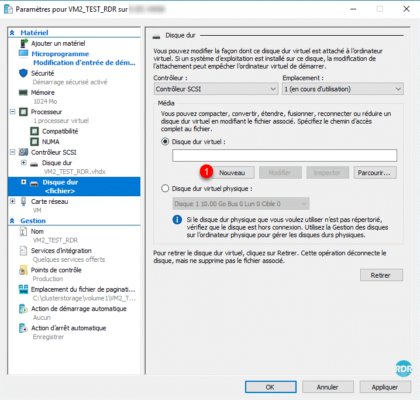420x400 pixels.
Task: Click the Sécurité shield icon
Action: click(x=23, y=73)
